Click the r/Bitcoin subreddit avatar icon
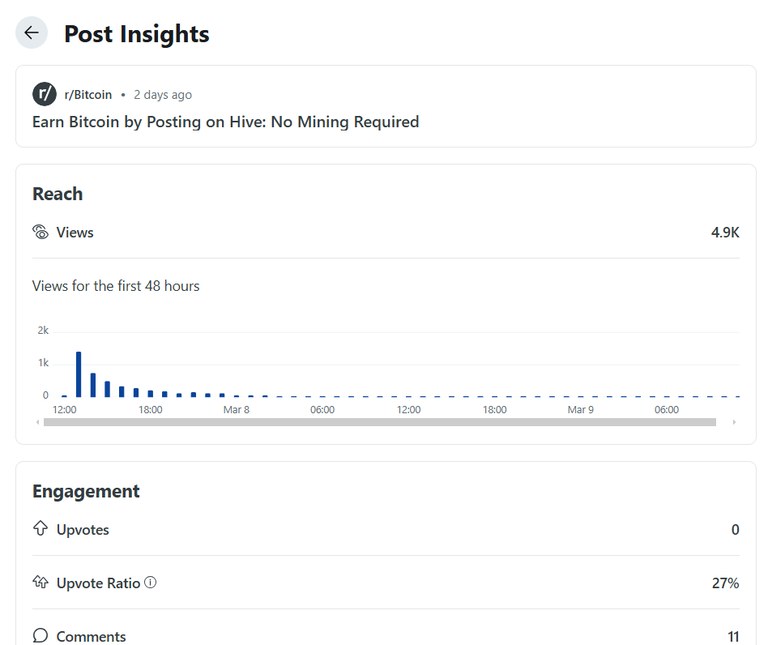The height and width of the screenshot is (645, 768). coord(45,94)
